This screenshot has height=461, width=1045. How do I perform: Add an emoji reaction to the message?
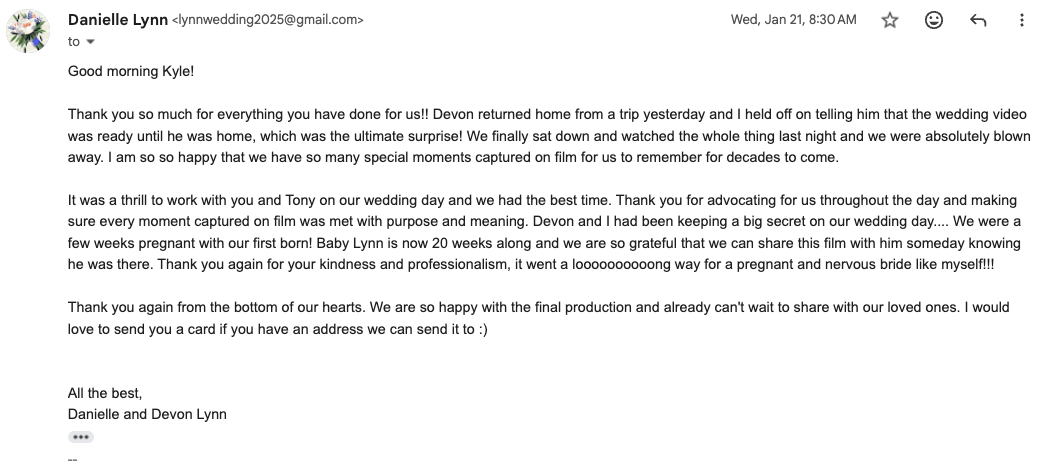pyautogui.click(x=934, y=20)
